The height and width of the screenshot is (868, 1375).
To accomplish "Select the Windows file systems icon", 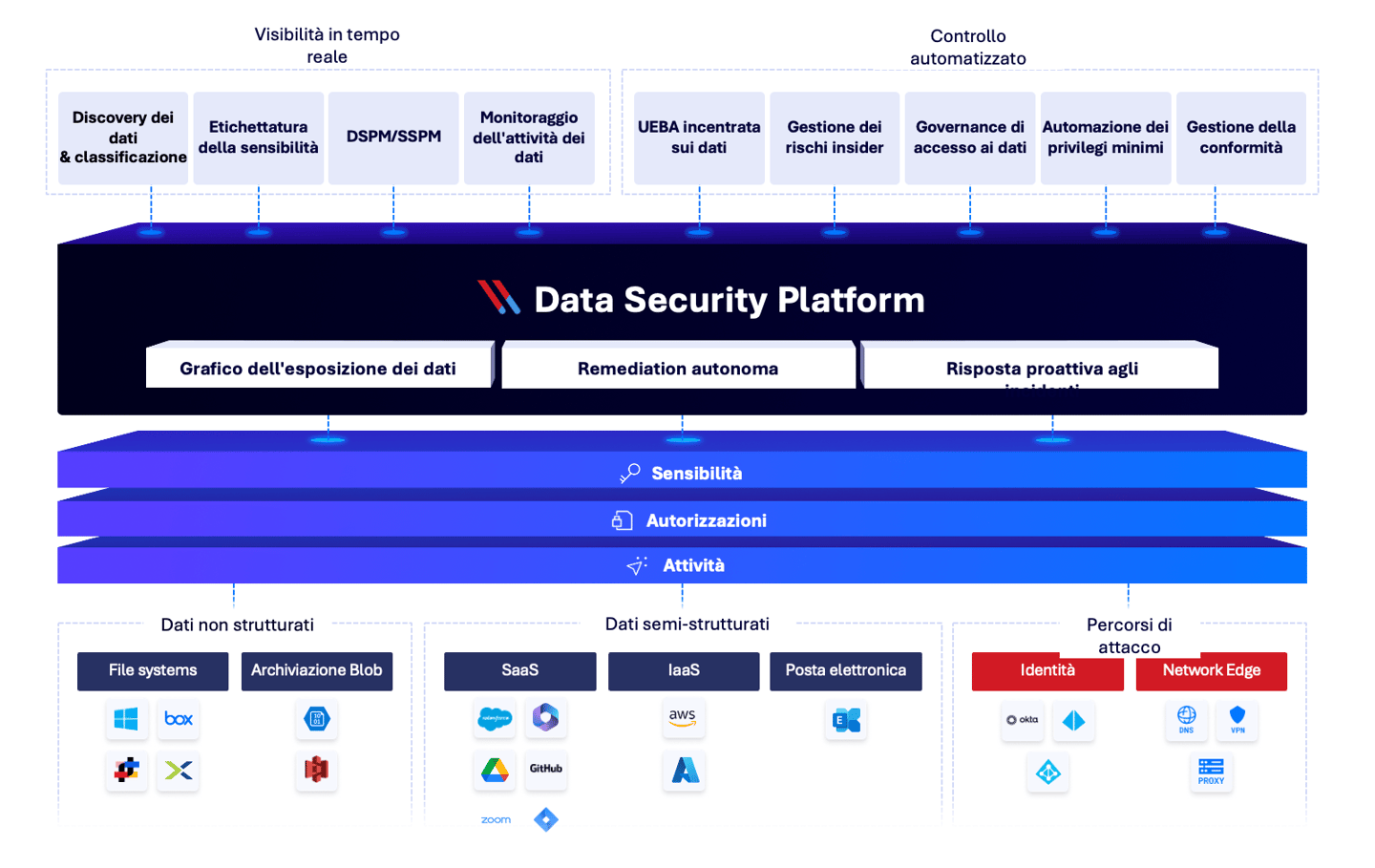I will (x=127, y=720).
